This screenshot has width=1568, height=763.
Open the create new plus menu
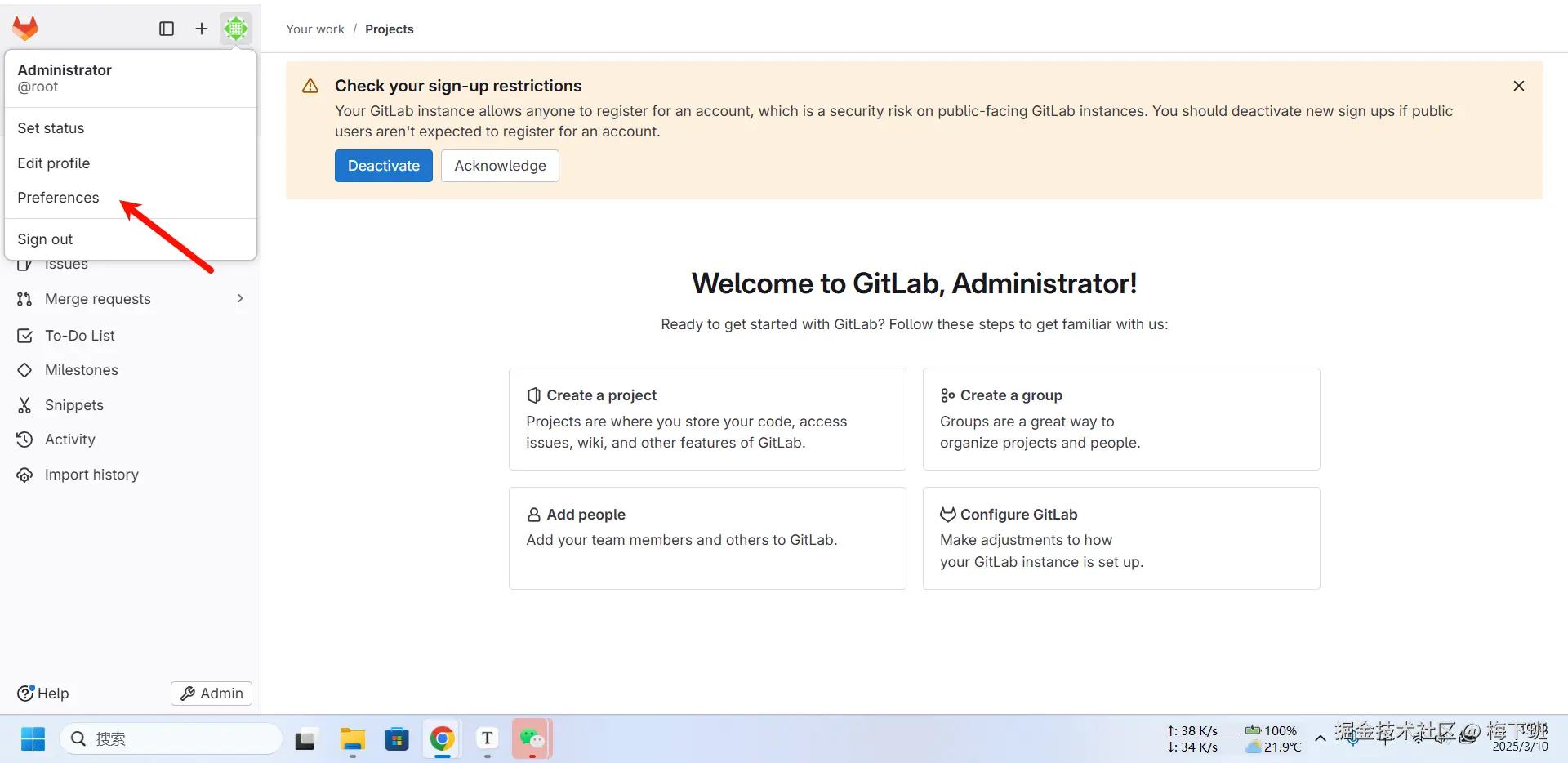202,29
